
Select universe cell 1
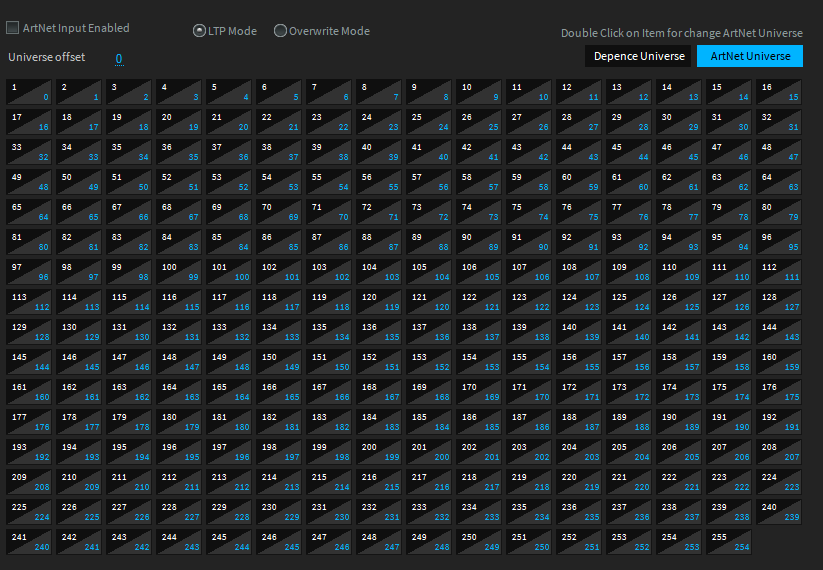pos(28,92)
